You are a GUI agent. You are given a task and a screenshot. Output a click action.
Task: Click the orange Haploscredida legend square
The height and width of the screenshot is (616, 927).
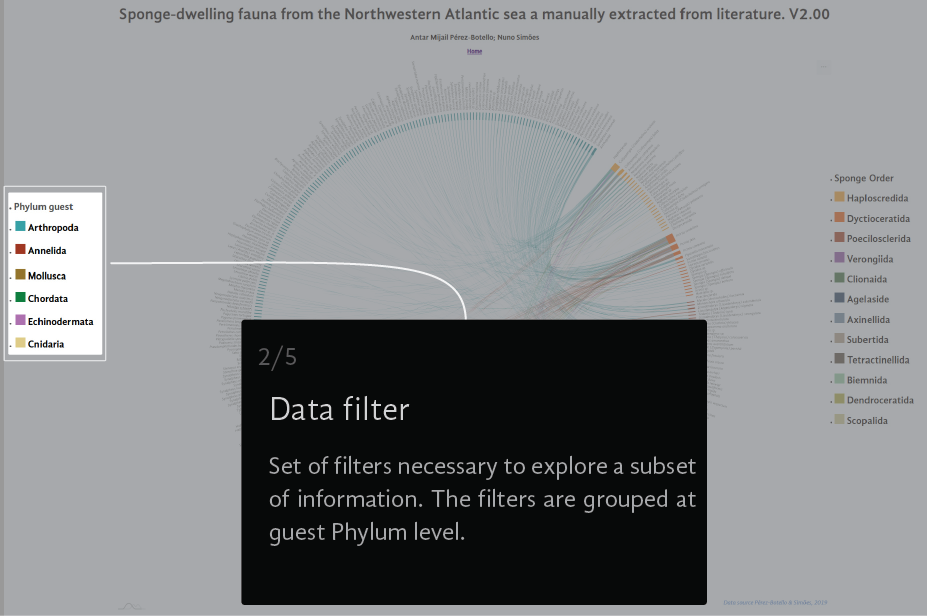click(x=840, y=198)
